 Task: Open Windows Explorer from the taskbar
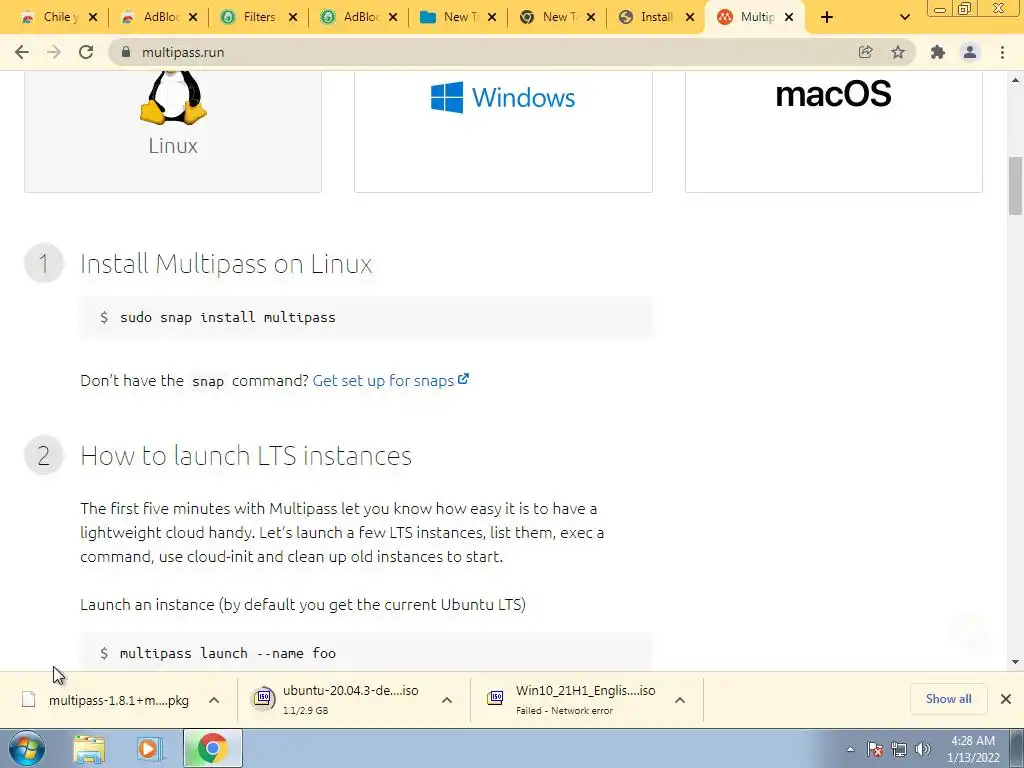[89, 749]
